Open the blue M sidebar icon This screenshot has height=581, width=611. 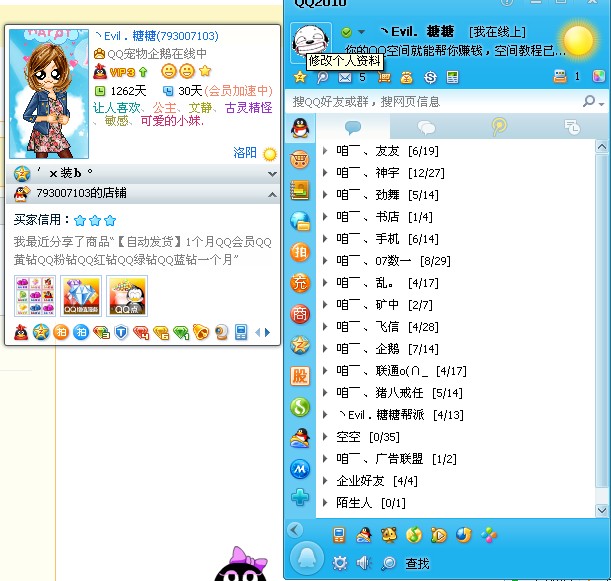pyautogui.click(x=300, y=469)
